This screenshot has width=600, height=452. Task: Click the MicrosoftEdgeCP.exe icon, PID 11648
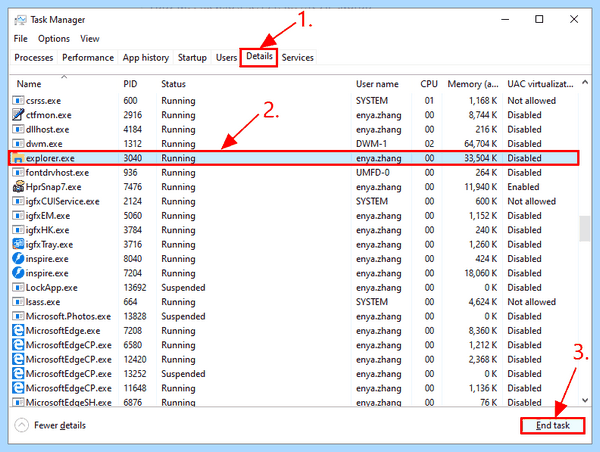tap(18, 388)
